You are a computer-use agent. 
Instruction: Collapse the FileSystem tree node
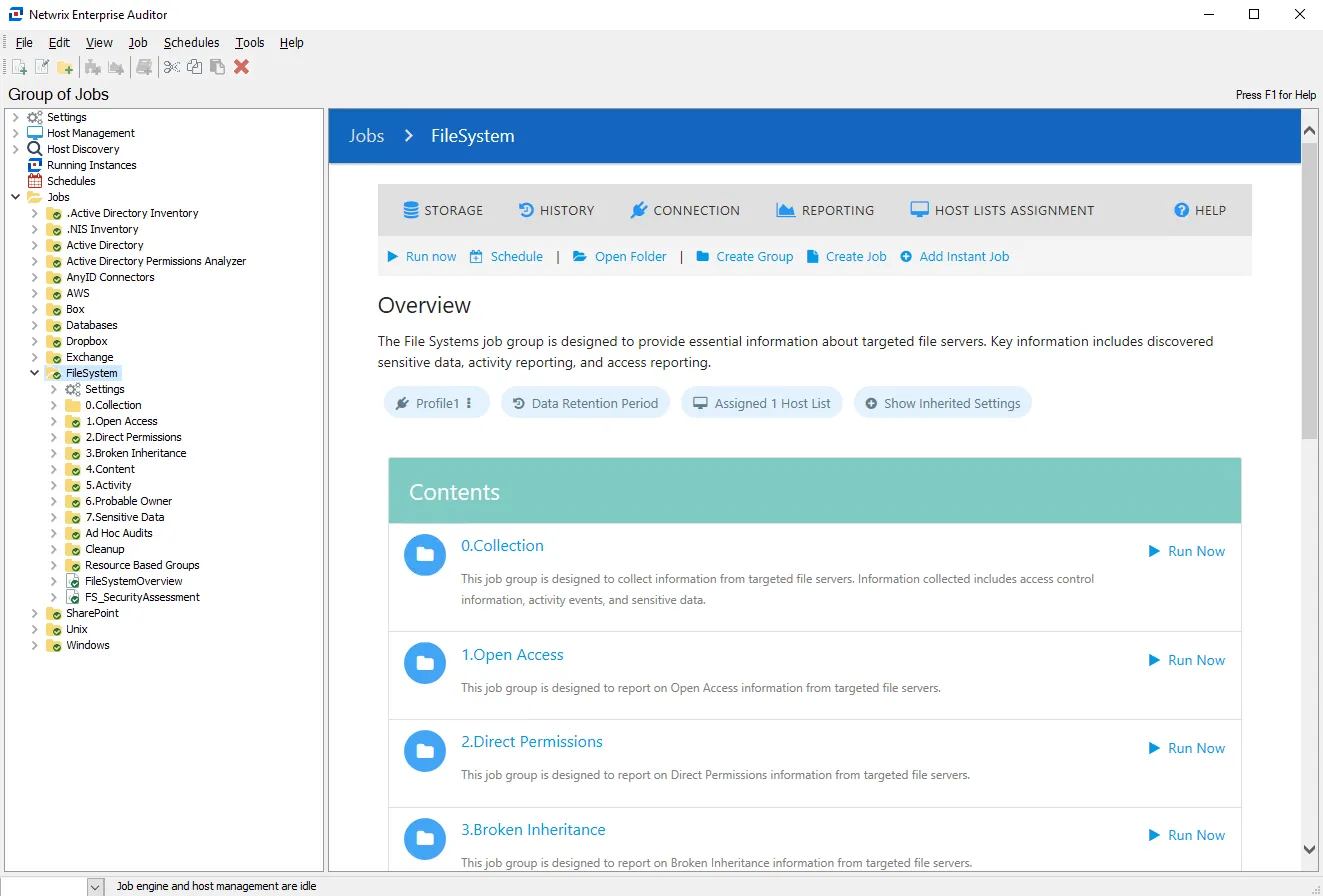tap(35, 373)
